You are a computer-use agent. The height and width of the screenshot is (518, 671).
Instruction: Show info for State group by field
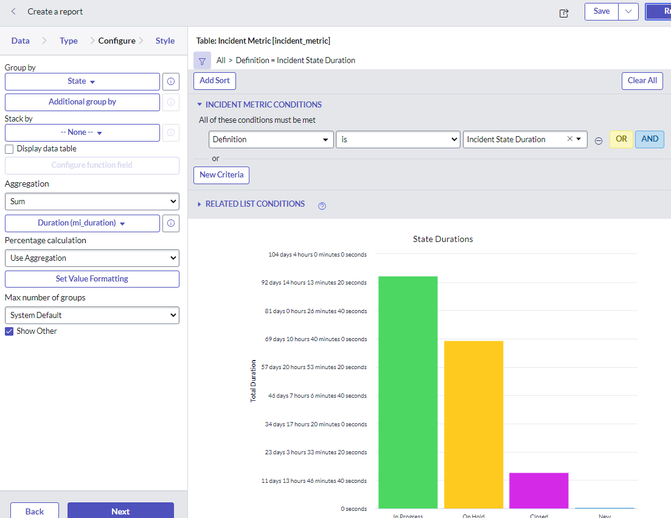click(x=171, y=81)
